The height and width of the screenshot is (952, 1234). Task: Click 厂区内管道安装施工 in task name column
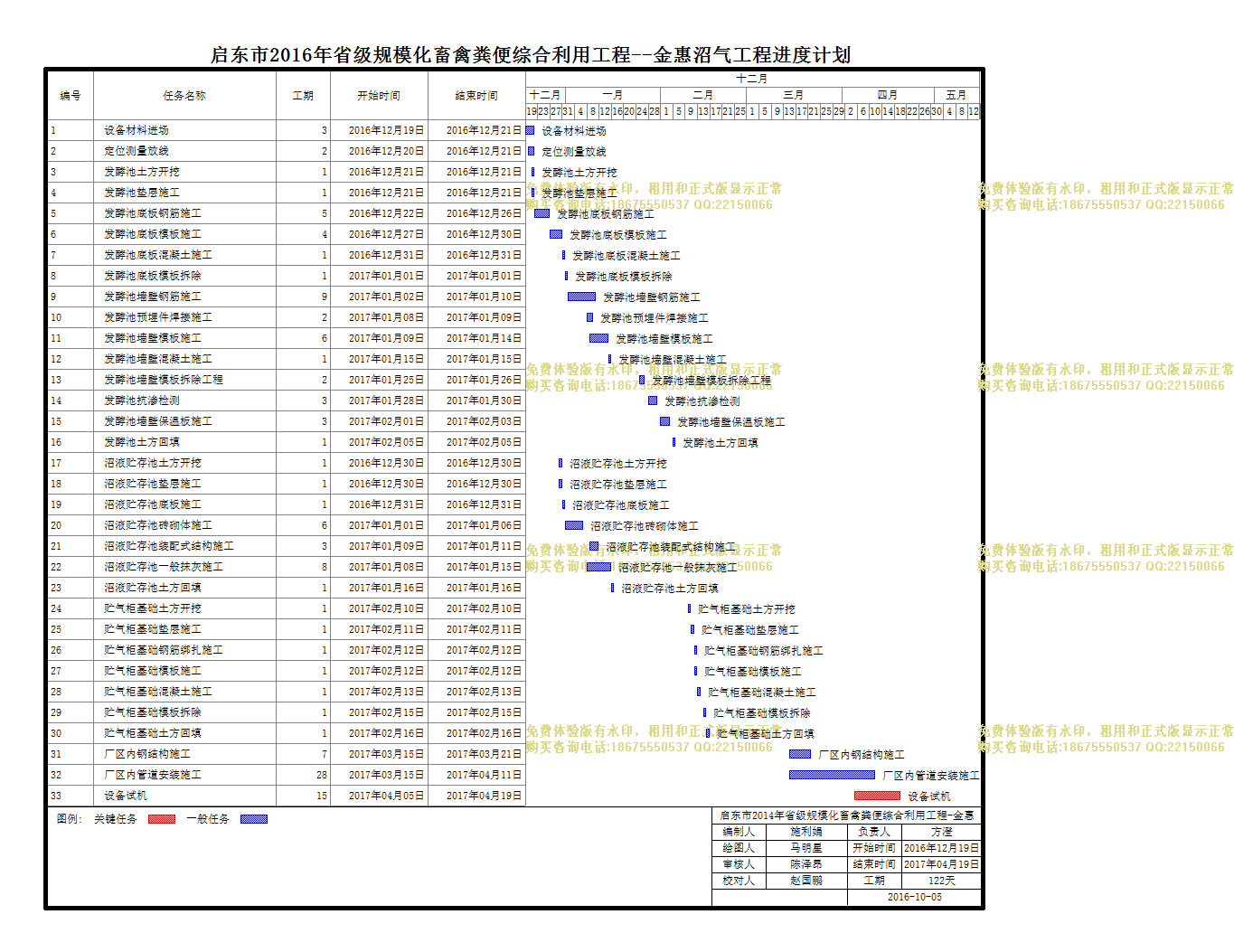pos(153,775)
